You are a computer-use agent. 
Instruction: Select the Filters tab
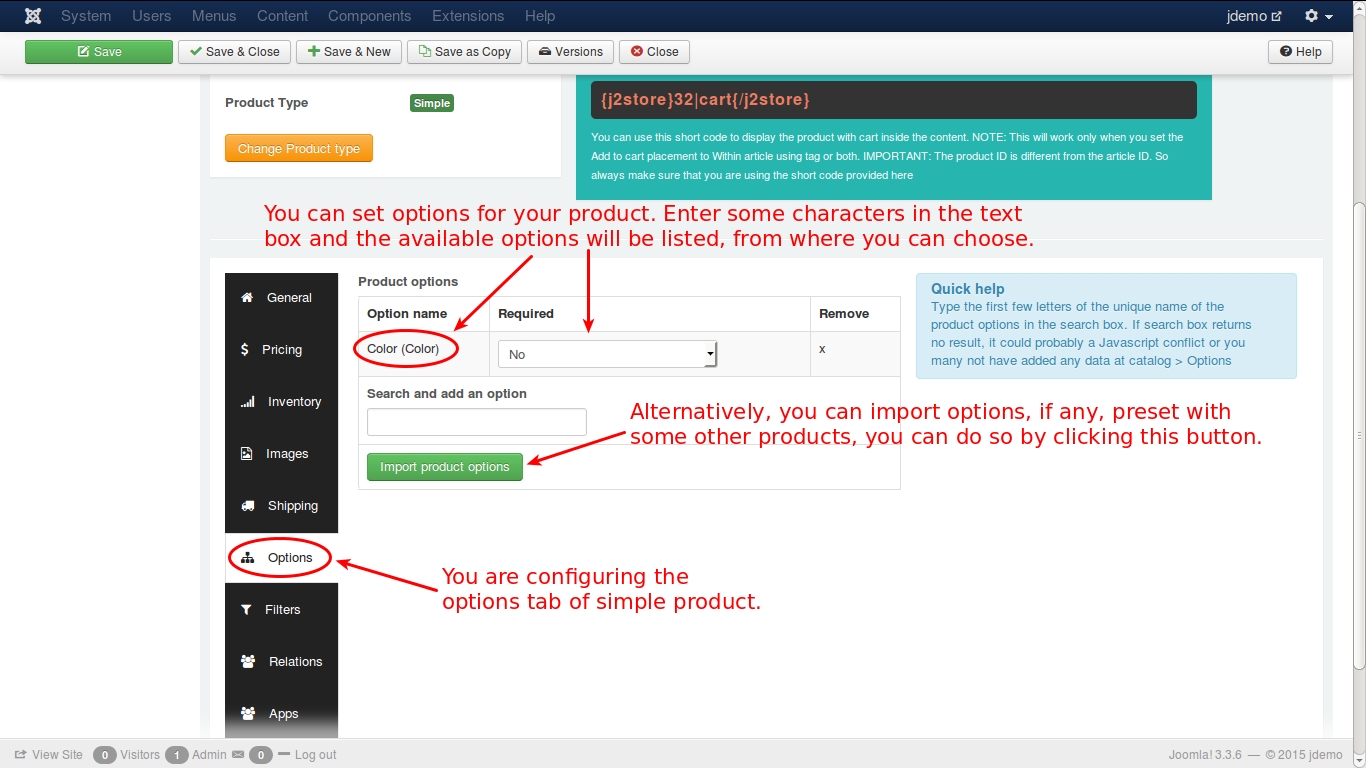(x=281, y=610)
